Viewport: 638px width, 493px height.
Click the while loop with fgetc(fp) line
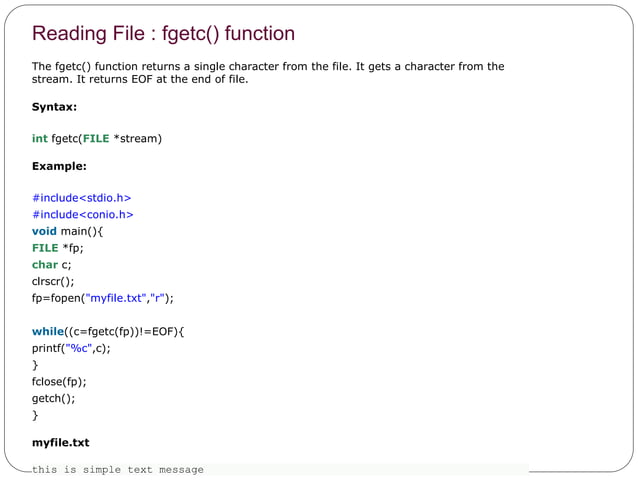(108, 331)
